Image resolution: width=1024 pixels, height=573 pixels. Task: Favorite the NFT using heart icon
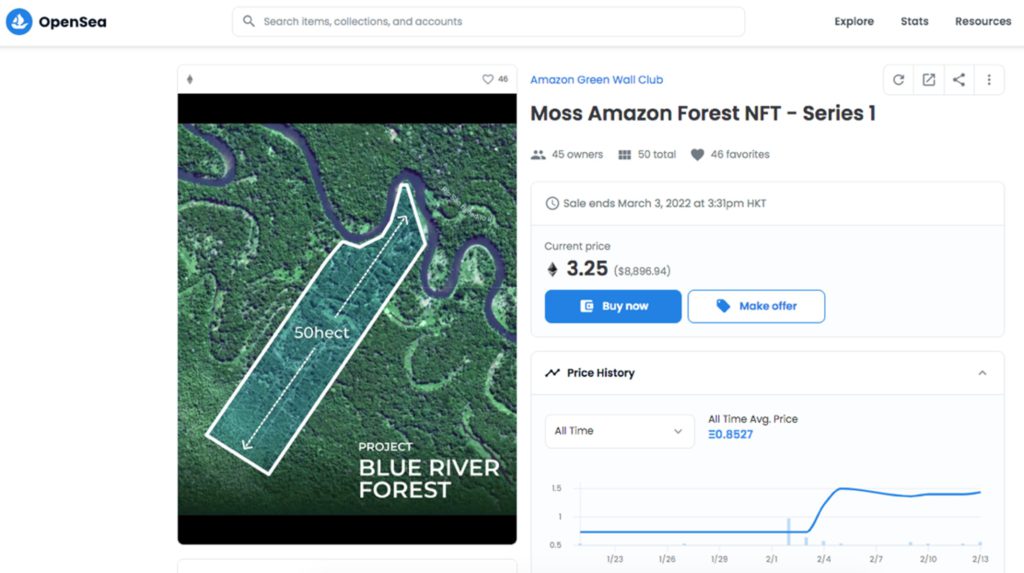click(488, 79)
